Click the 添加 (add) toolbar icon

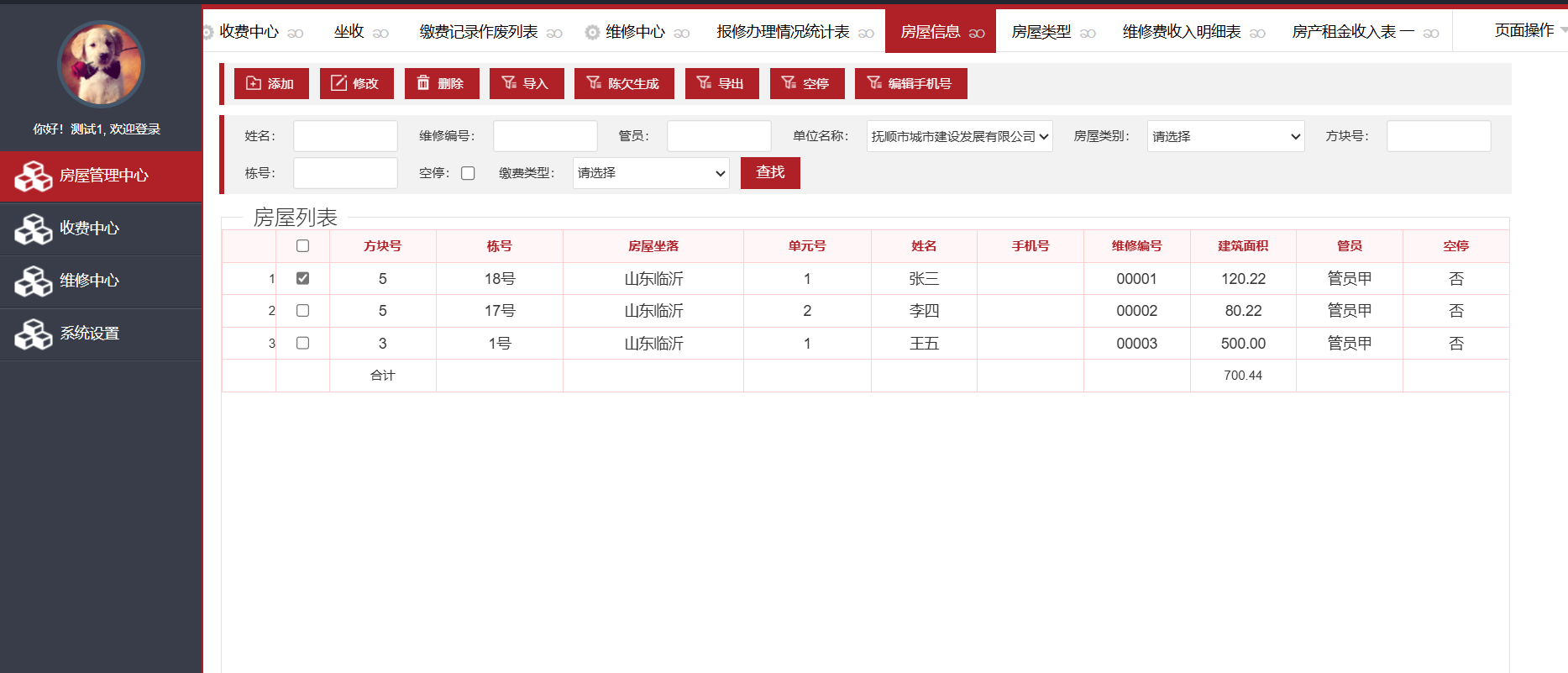coord(254,83)
